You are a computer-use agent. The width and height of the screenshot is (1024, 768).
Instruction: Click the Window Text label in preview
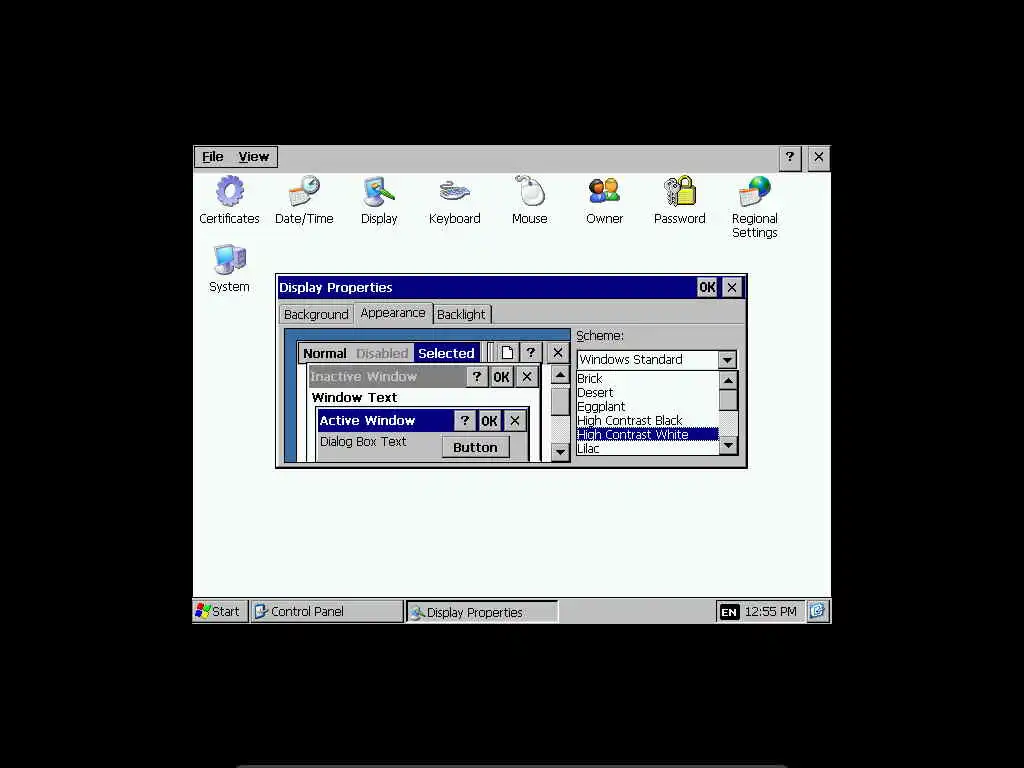pyautogui.click(x=354, y=397)
